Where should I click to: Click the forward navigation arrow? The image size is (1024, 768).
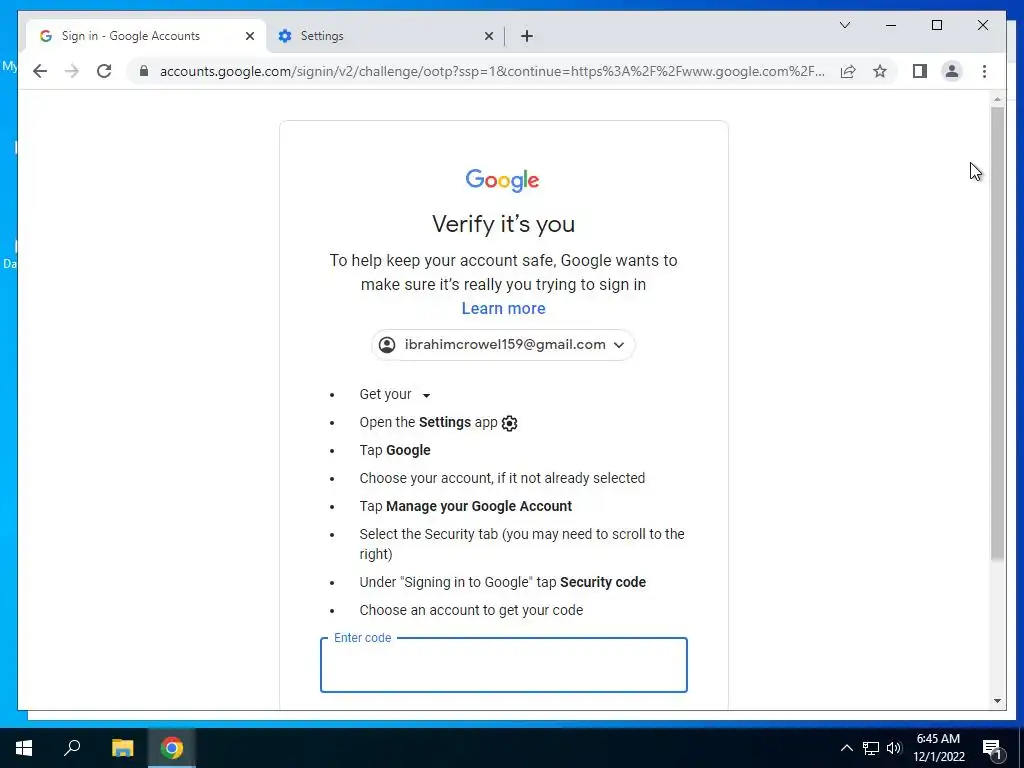[x=72, y=71]
